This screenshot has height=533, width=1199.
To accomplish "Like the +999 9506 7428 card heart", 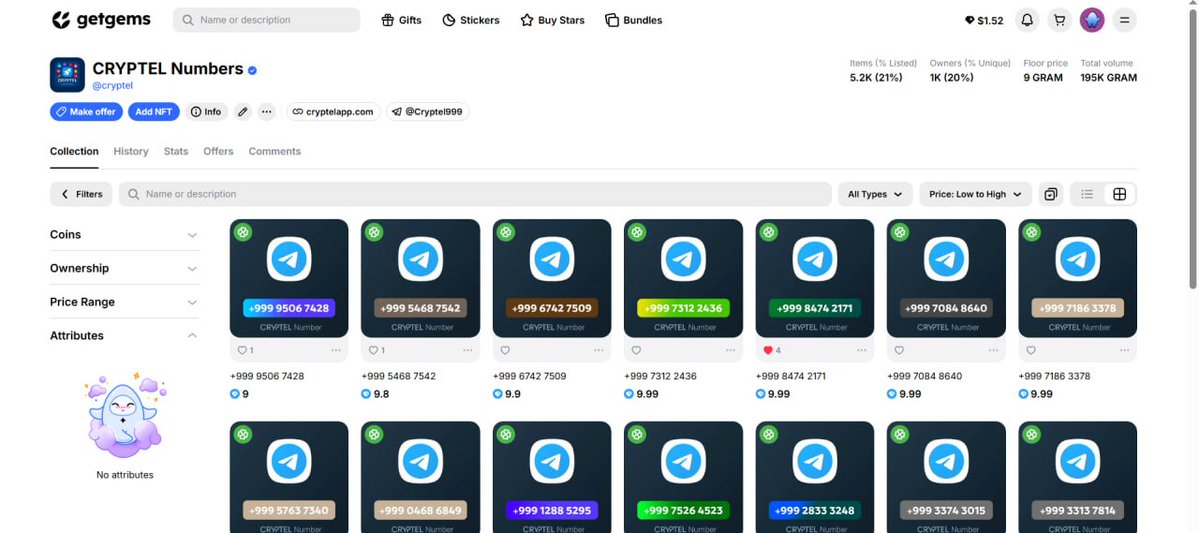I will pos(242,350).
